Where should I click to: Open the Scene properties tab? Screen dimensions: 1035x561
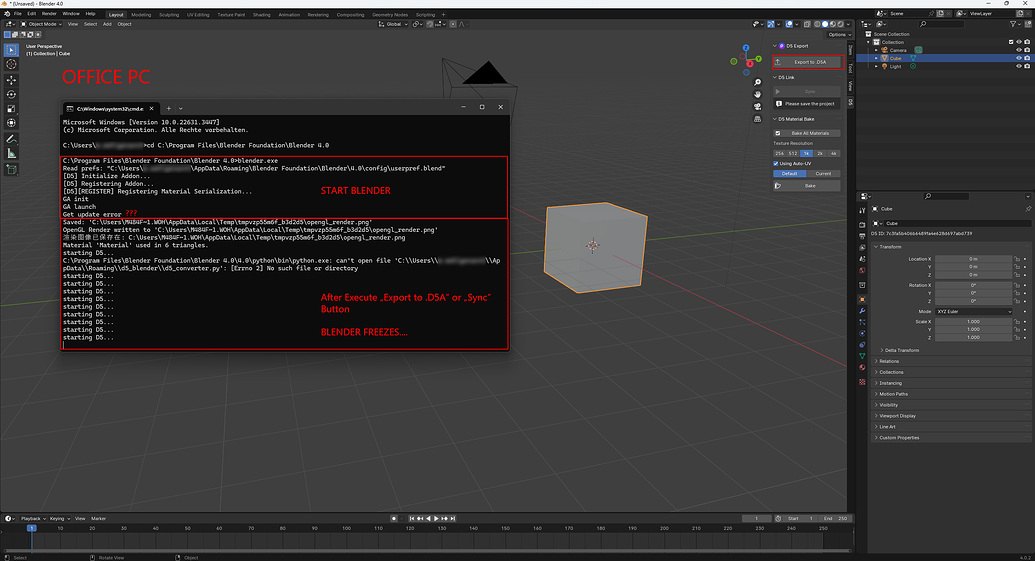click(862, 259)
